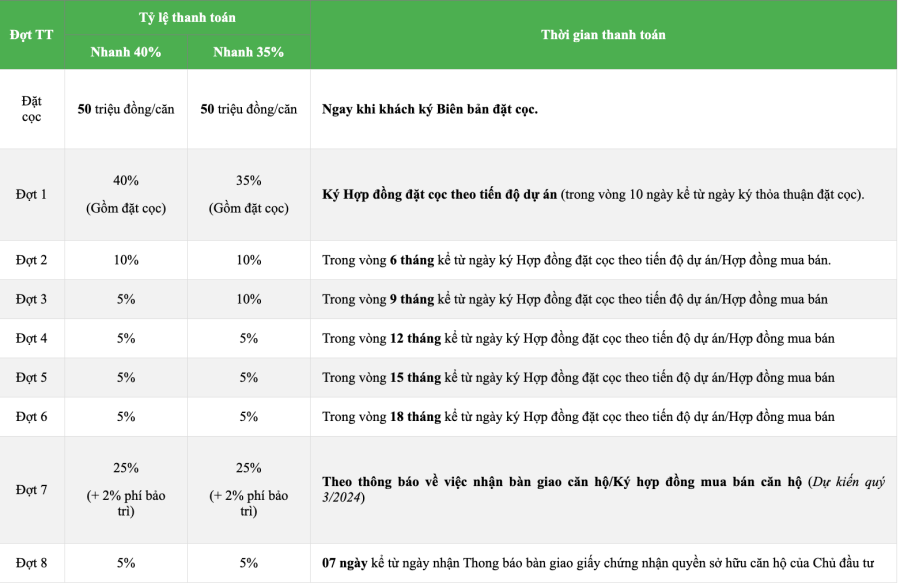Select the "Đợt 1" row label

click(32, 194)
